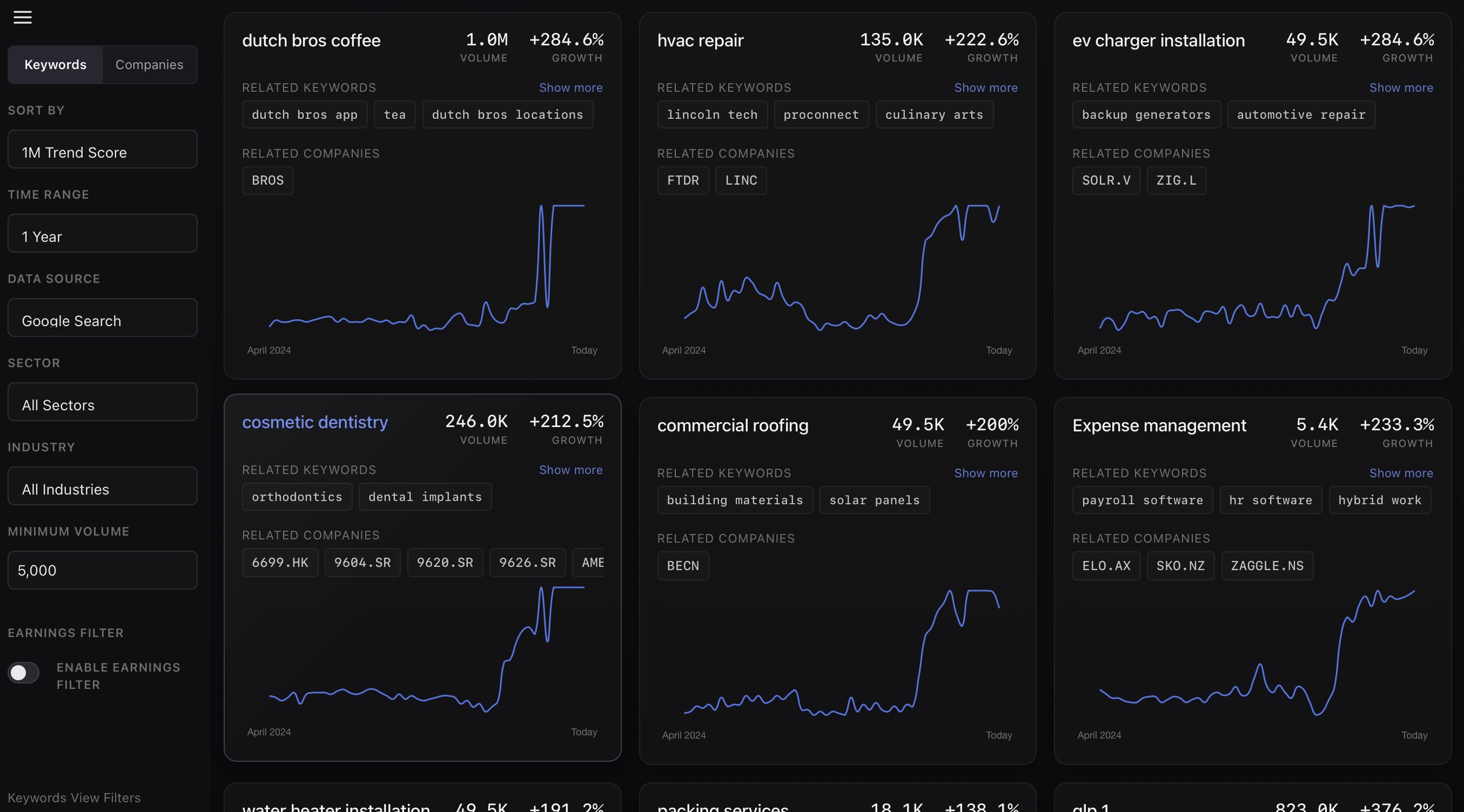Screen dimensions: 1464x812
Task: Click Show more on Expense management card
Action: pyautogui.click(x=1401, y=473)
